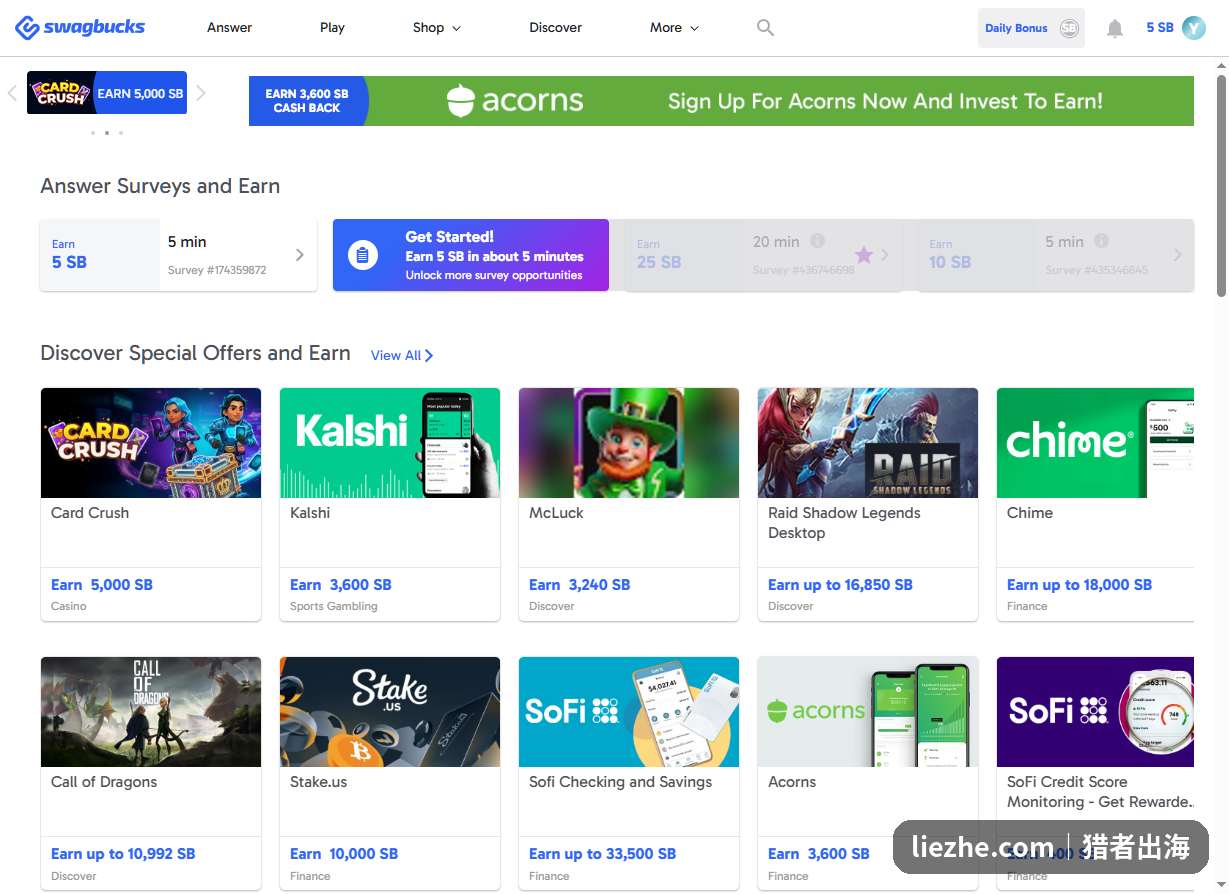Click Get Started survey profile banner

pos(470,255)
